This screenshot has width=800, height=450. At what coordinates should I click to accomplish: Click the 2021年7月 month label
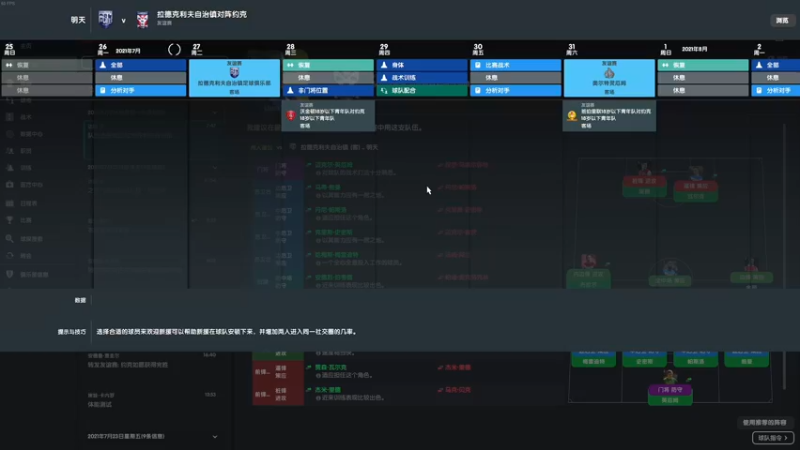pyautogui.click(x=128, y=51)
